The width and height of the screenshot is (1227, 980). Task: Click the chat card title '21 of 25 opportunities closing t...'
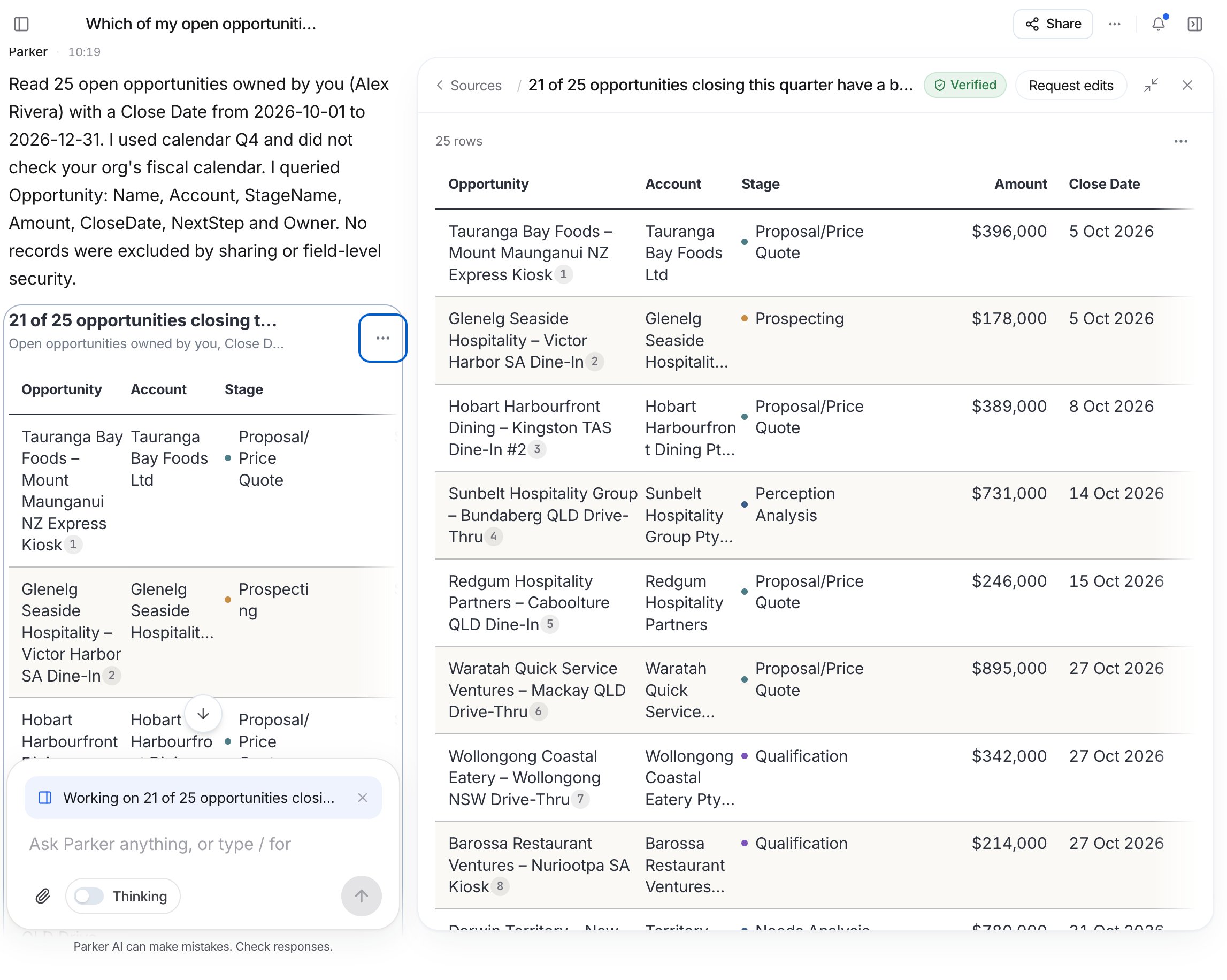143,320
